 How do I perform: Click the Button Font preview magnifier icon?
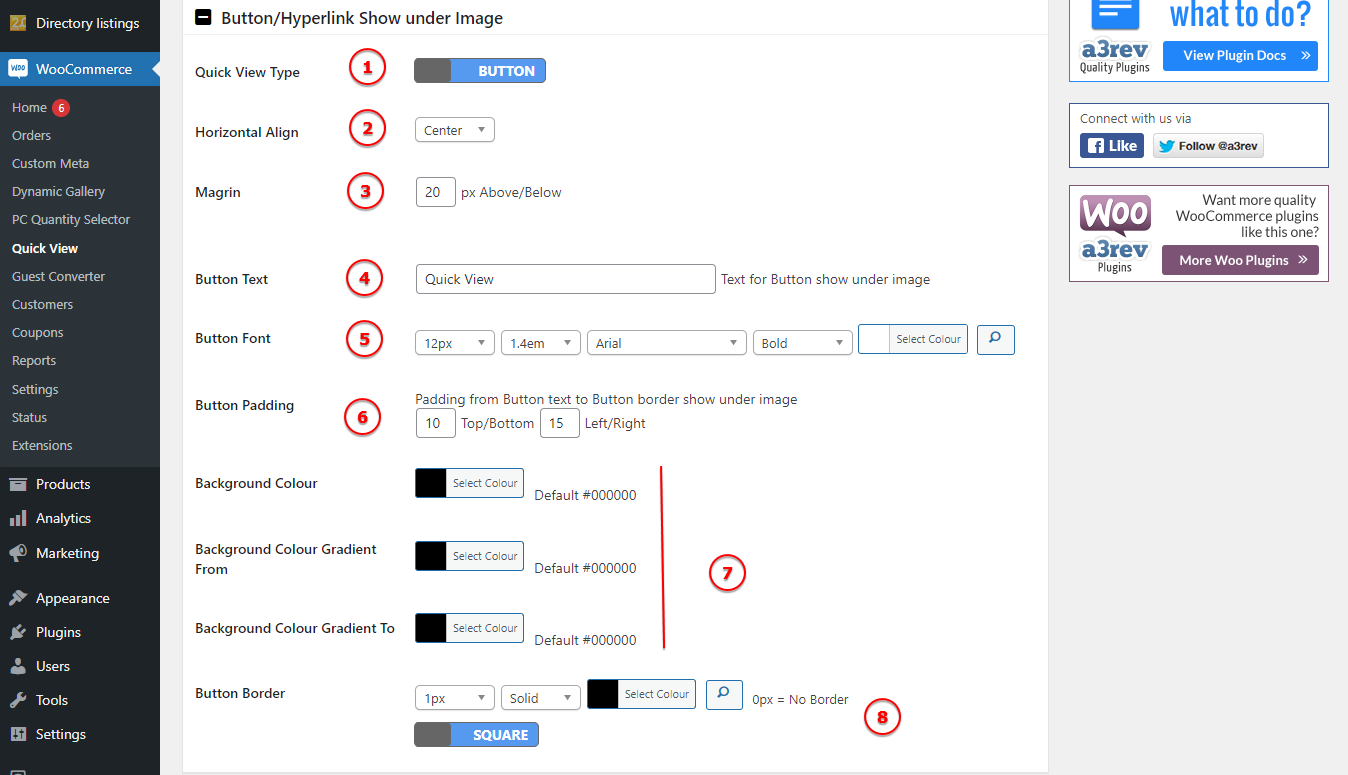995,339
